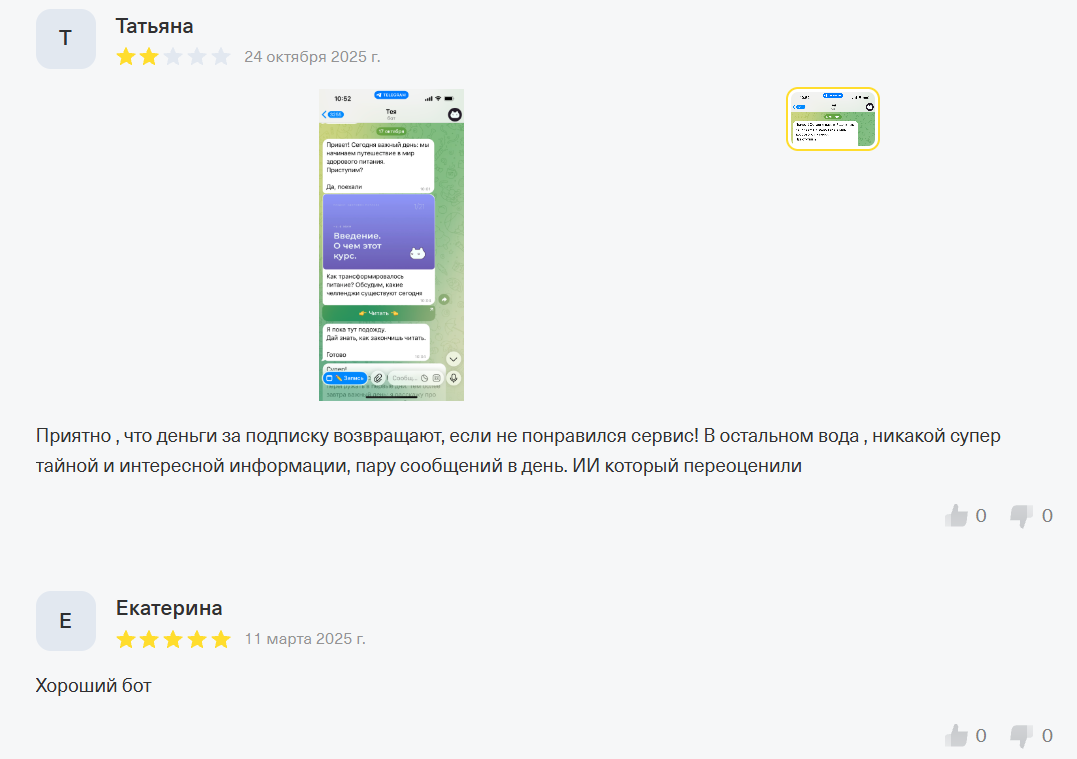Click the blue back arrow in the Telegram screenshot
1077x759 pixels.
coord(325,115)
